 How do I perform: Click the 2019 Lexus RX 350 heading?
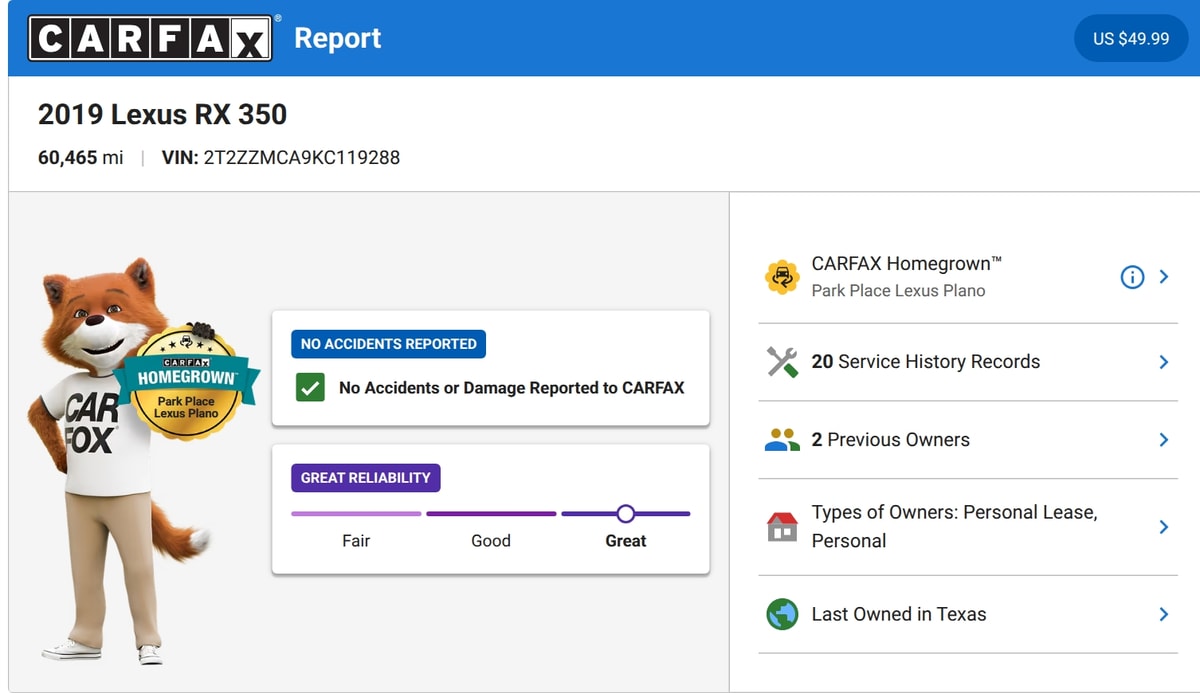click(x=162, y=114)
